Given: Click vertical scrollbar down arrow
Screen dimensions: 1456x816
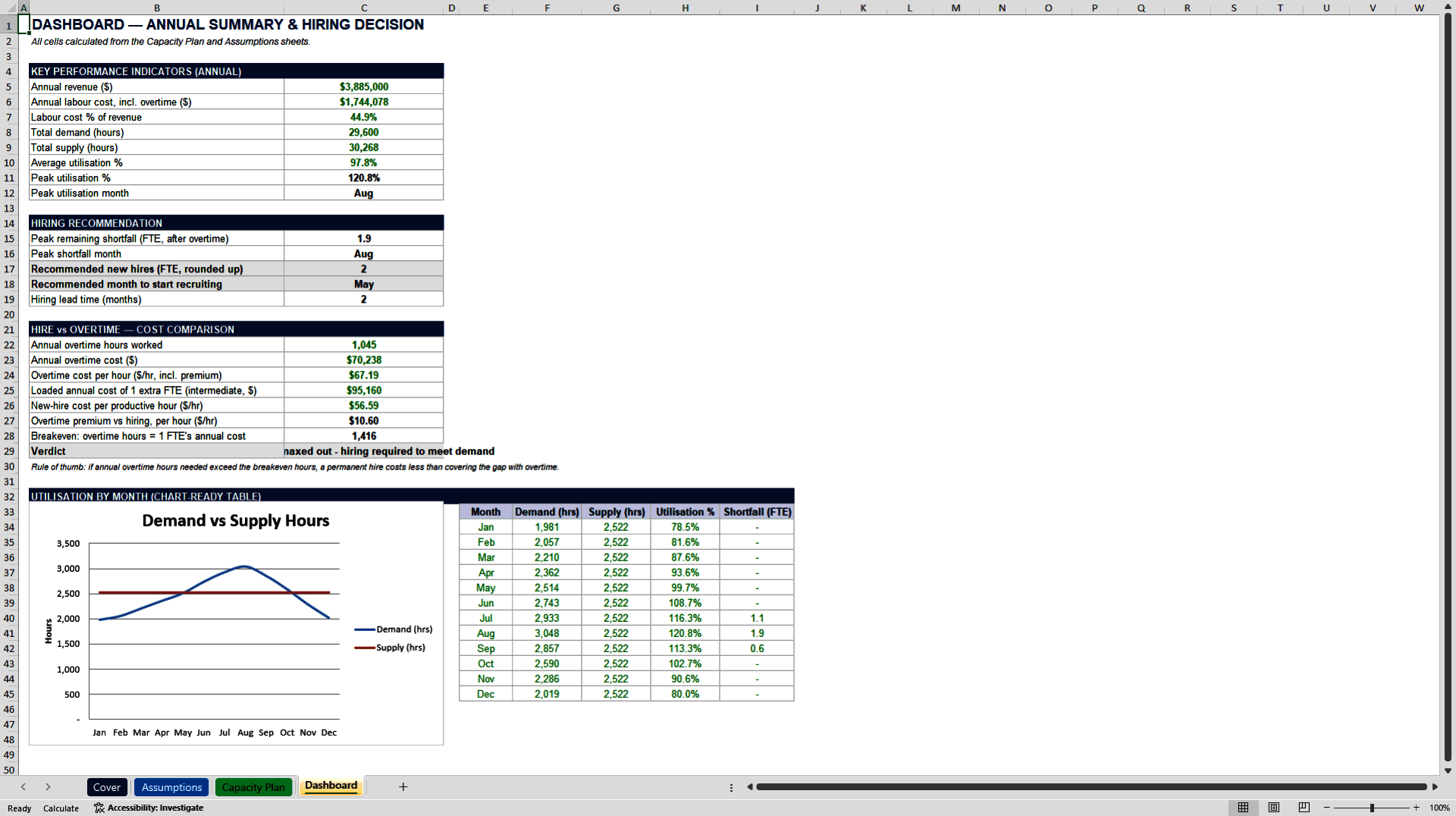Looking at the screenshot, I should 1448,770.
